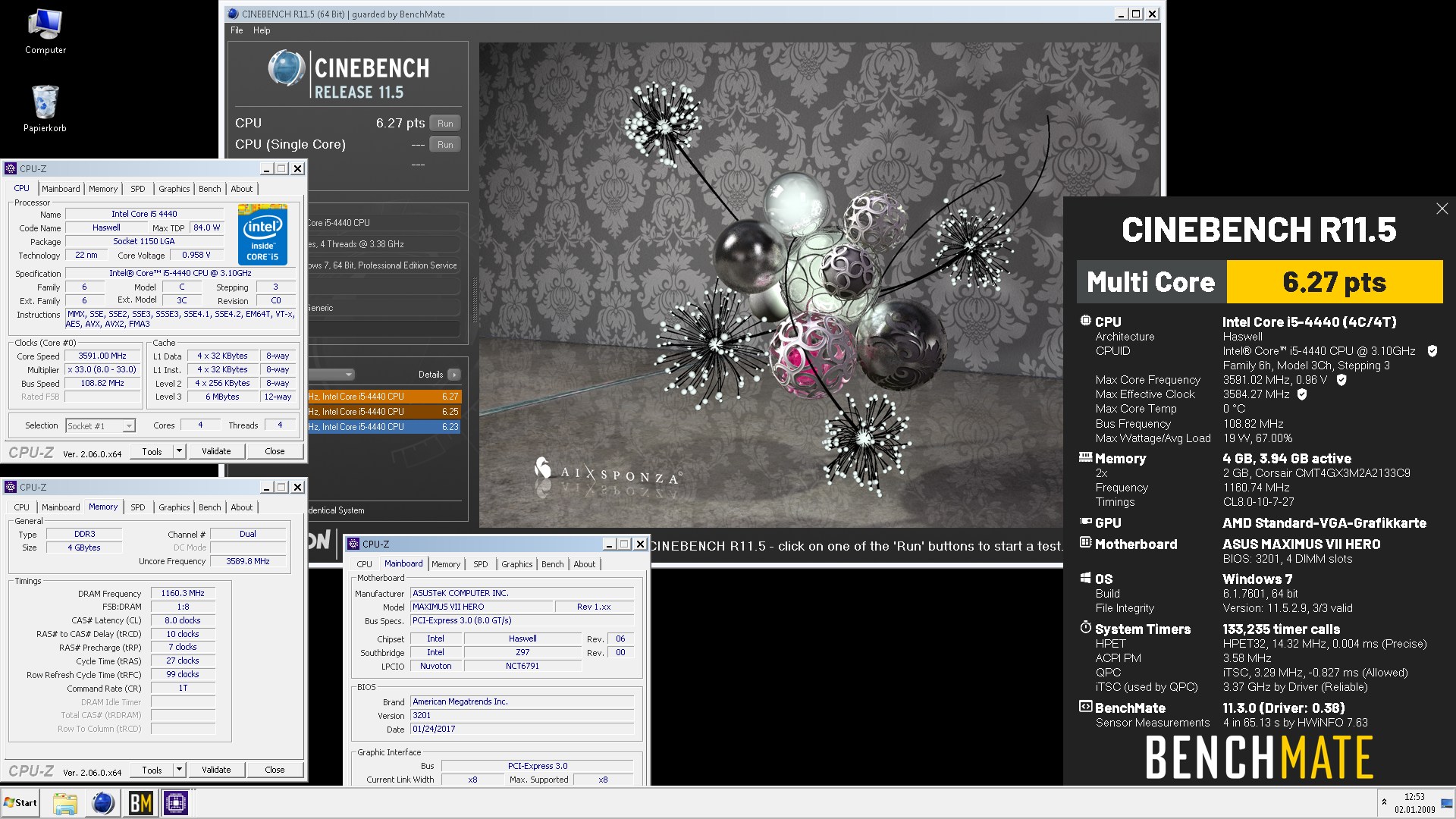The width and height of the screenshot is (1456, 819).
Task: Click Validate in the top CPU-Z window
Action: (x=216, y=451)
